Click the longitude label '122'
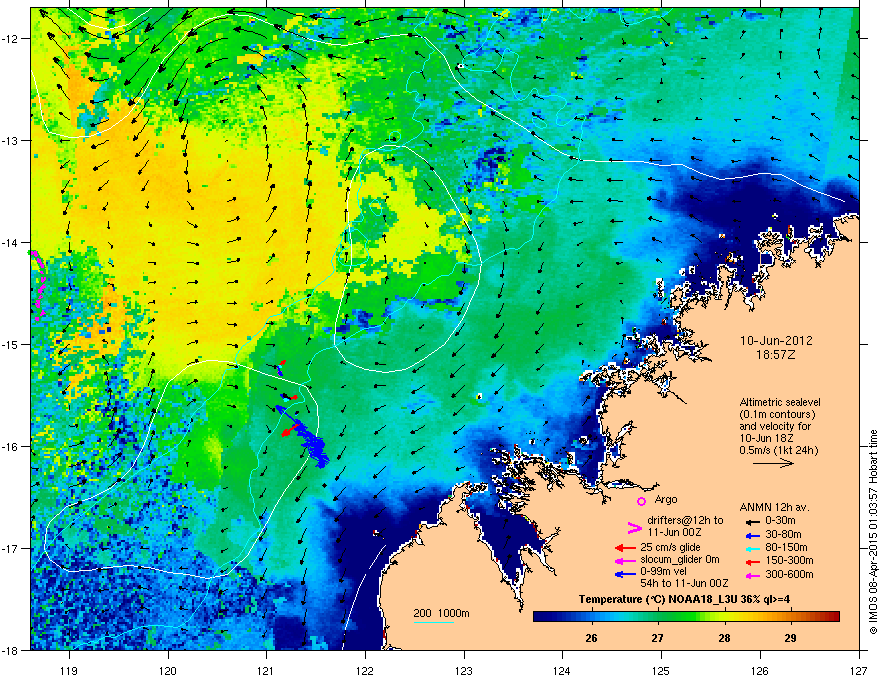This screenshot has height=680, width=880. coord(365,670)
